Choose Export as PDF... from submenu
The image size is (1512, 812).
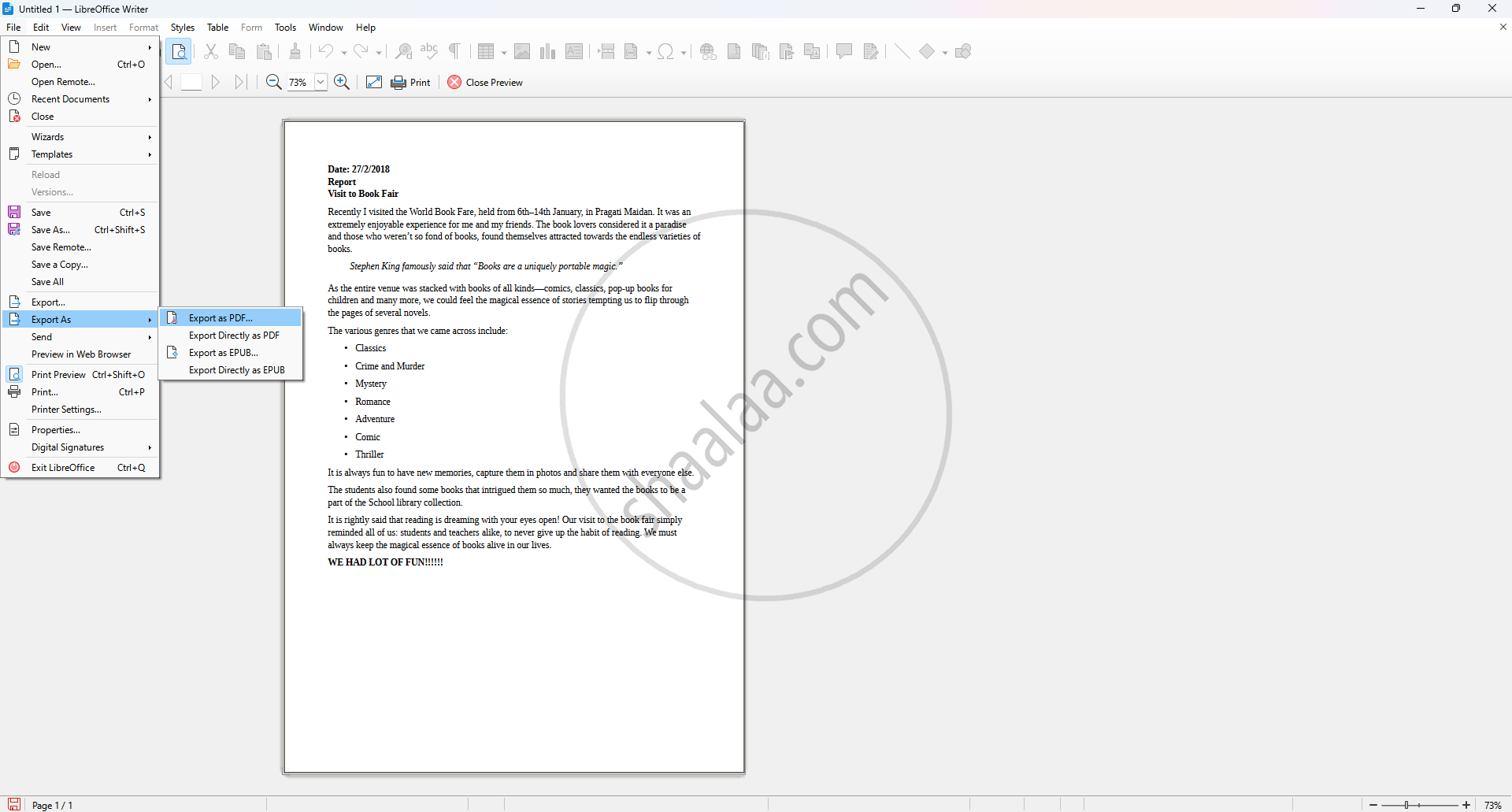(x=220, y=318)
